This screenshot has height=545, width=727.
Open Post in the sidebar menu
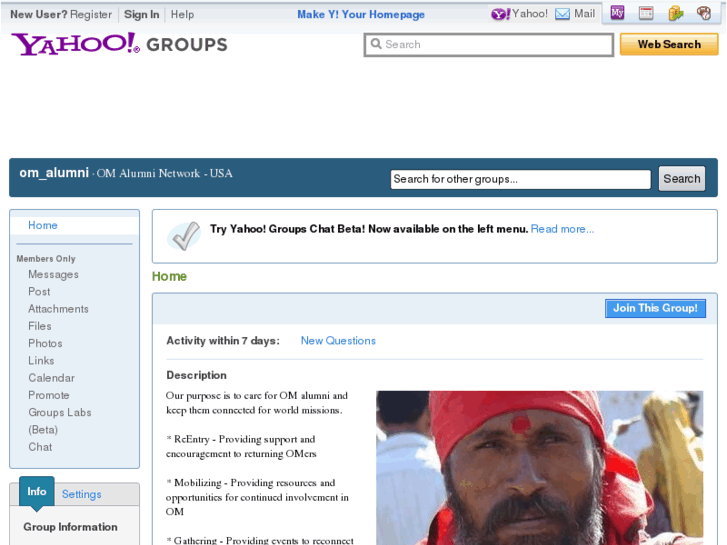[x=39, y=292]
